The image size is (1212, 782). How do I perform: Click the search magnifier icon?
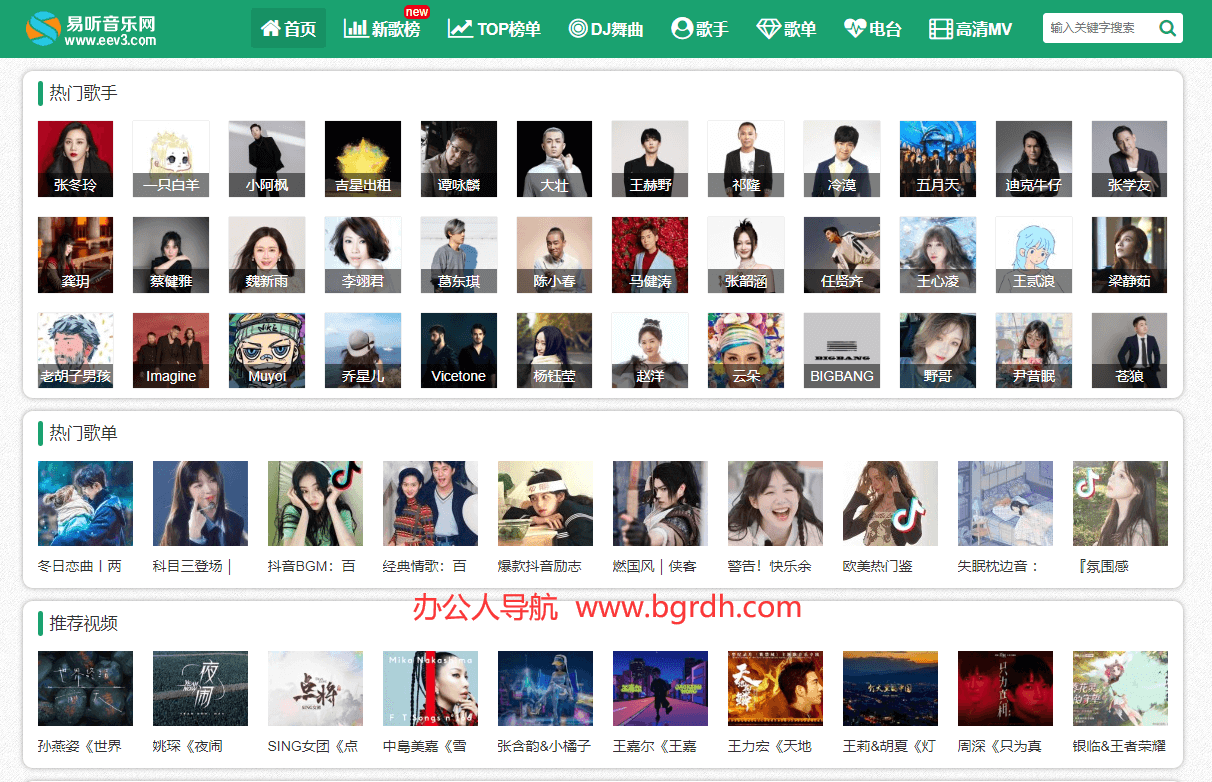coord(1167,28)
